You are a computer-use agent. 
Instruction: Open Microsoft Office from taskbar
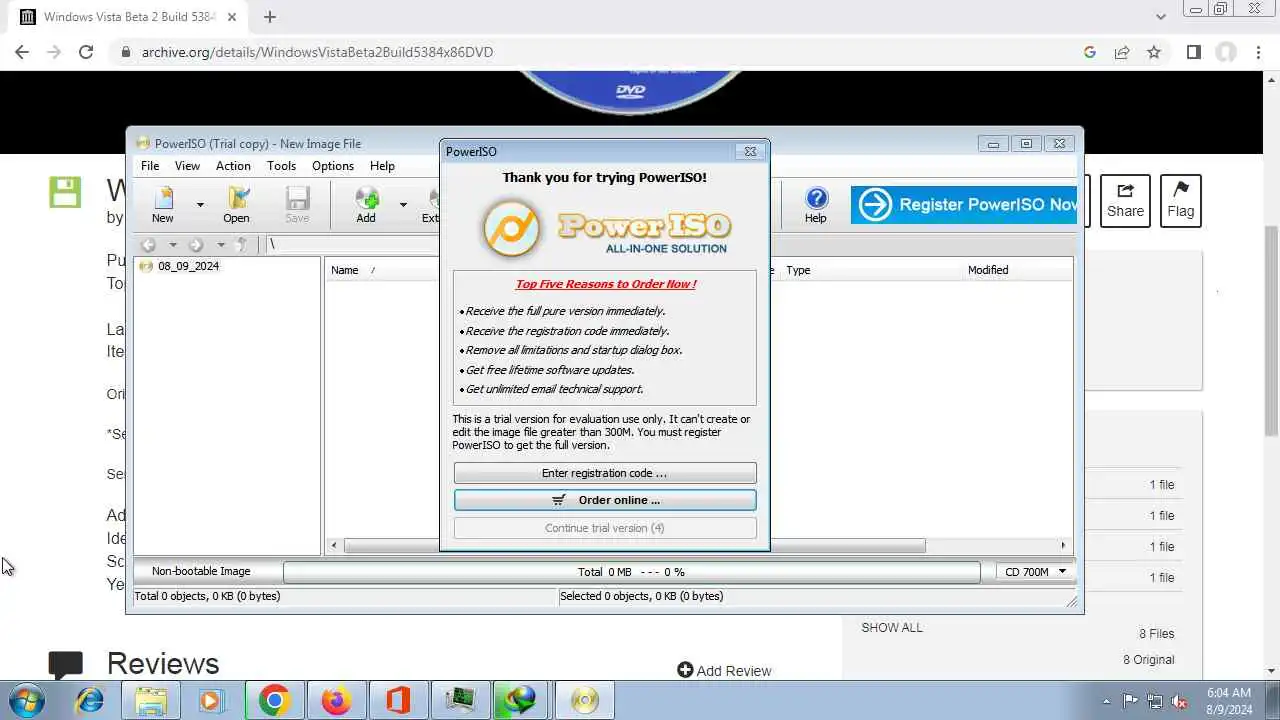[x=398, y=700]
